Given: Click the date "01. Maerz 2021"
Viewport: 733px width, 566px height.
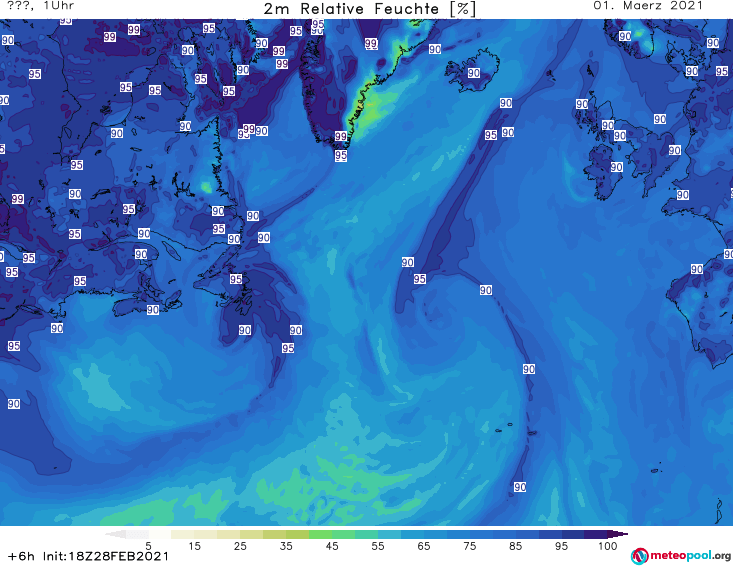Looking at the screenshot, I should click(647, 6).
